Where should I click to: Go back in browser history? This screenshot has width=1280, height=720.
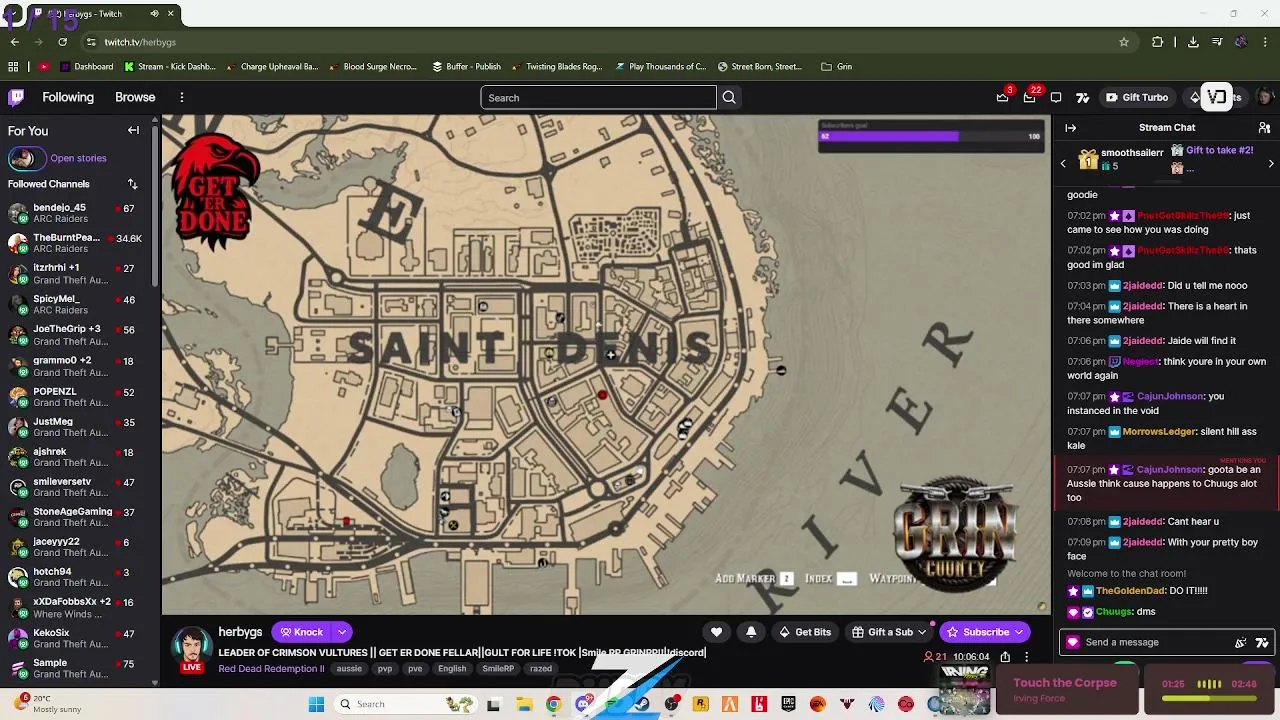pyautogui.click(x=14, y=42)
